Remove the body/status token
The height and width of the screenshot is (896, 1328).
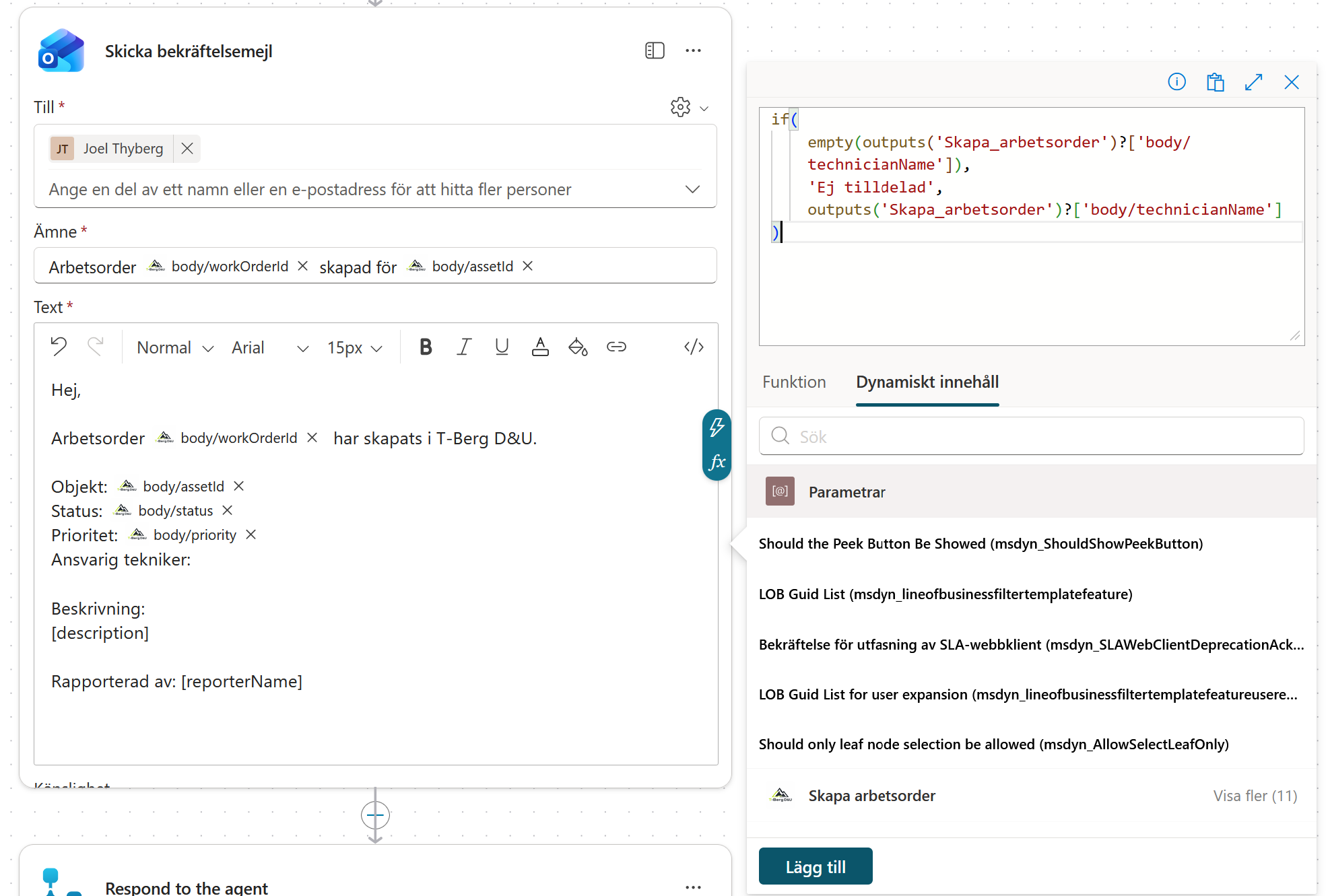pyautogui.click(x=228, y=510)
